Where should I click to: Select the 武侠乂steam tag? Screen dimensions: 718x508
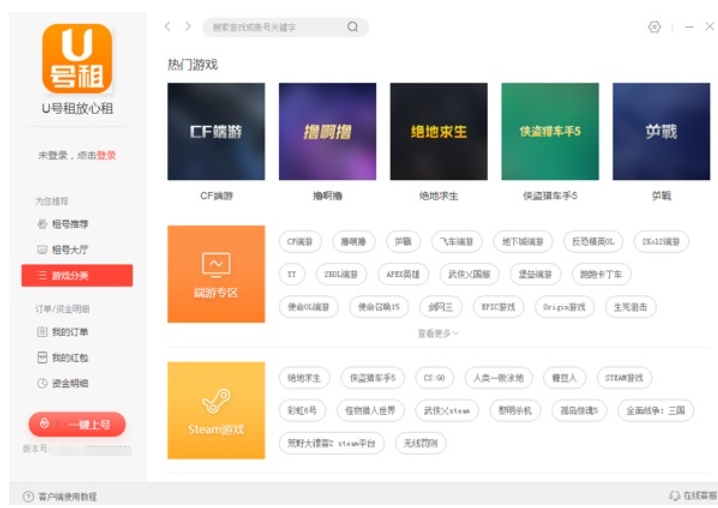tap(446, 410)
